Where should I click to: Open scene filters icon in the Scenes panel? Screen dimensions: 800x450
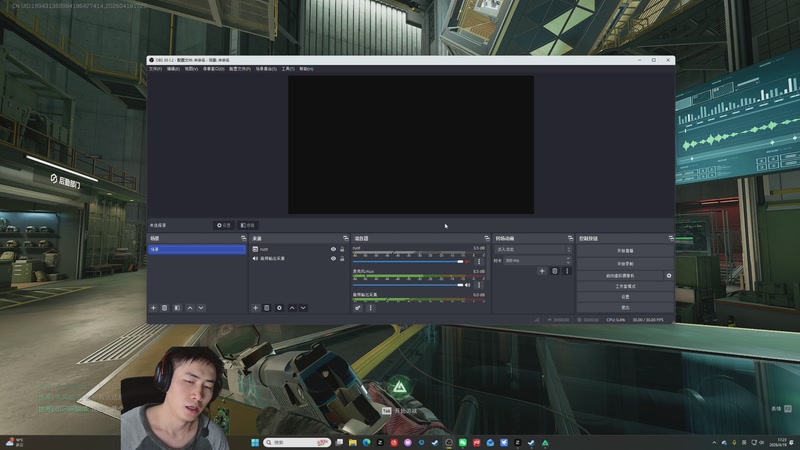pos(177,308)
